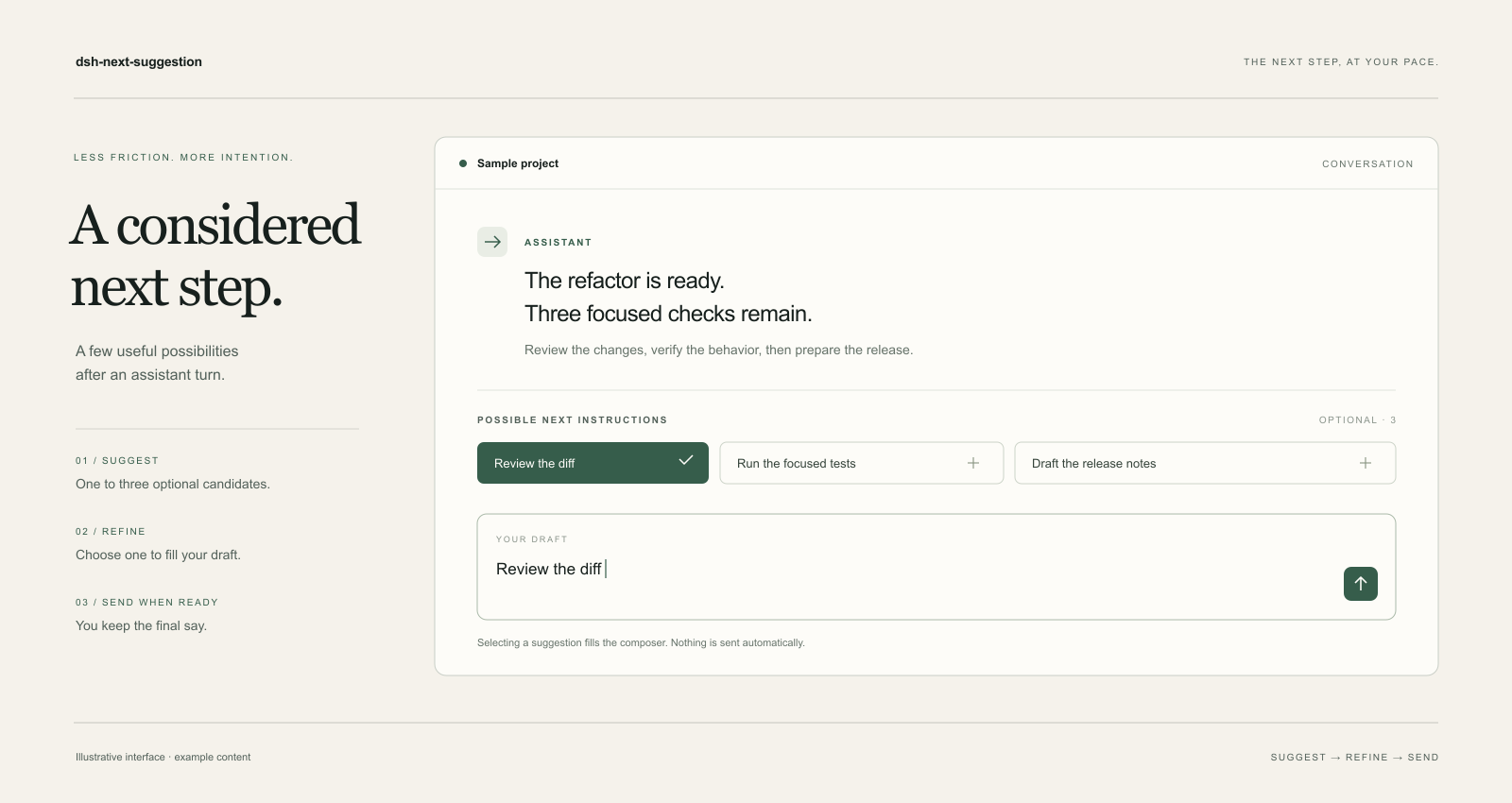The height and width of the screenshot is (803, 1512).
Task: Deselect the Review the diff suggestion
Action: (x=593, y=463)
